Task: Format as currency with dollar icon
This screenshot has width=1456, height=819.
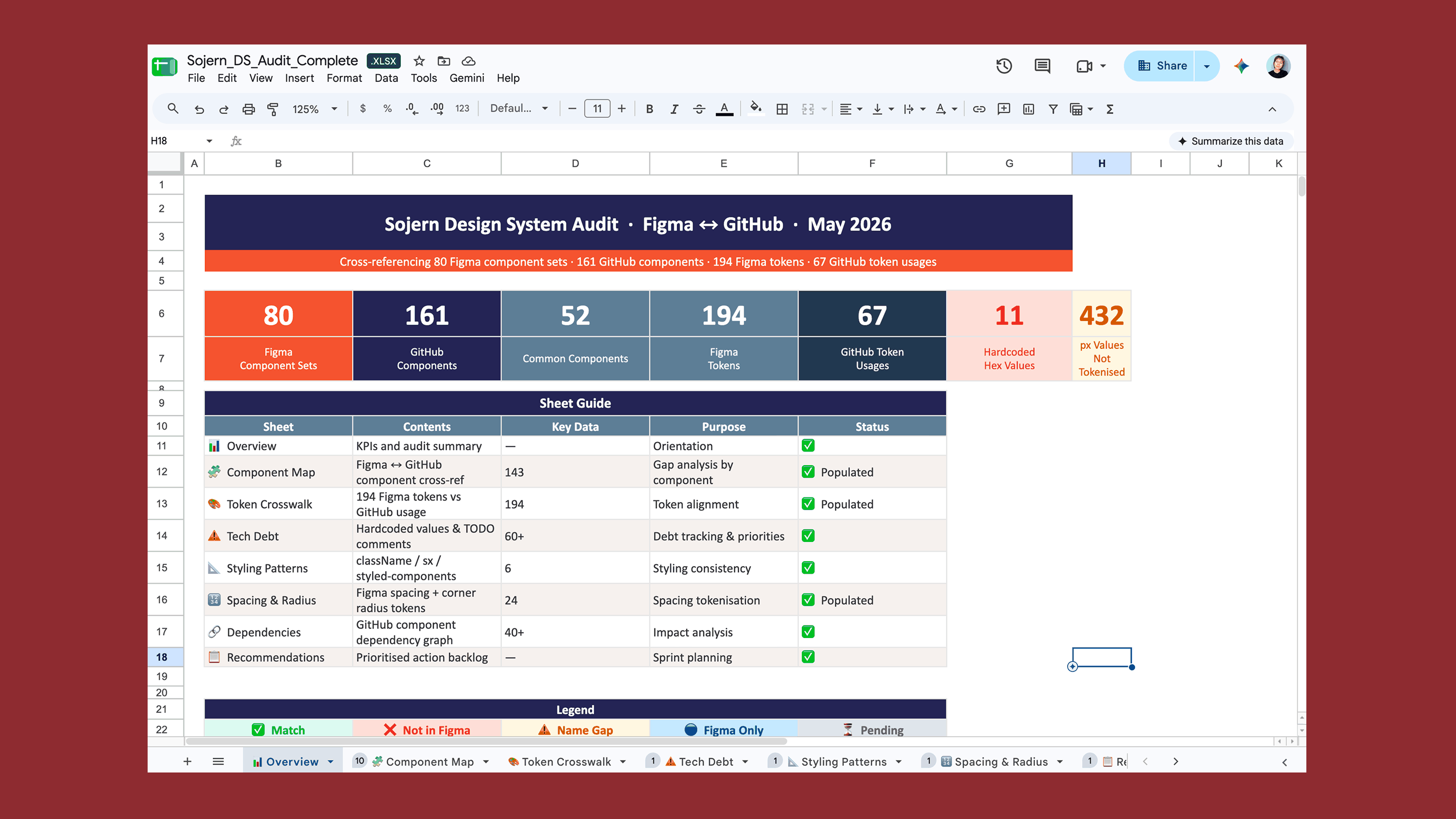Action: [x=363, y=109]
